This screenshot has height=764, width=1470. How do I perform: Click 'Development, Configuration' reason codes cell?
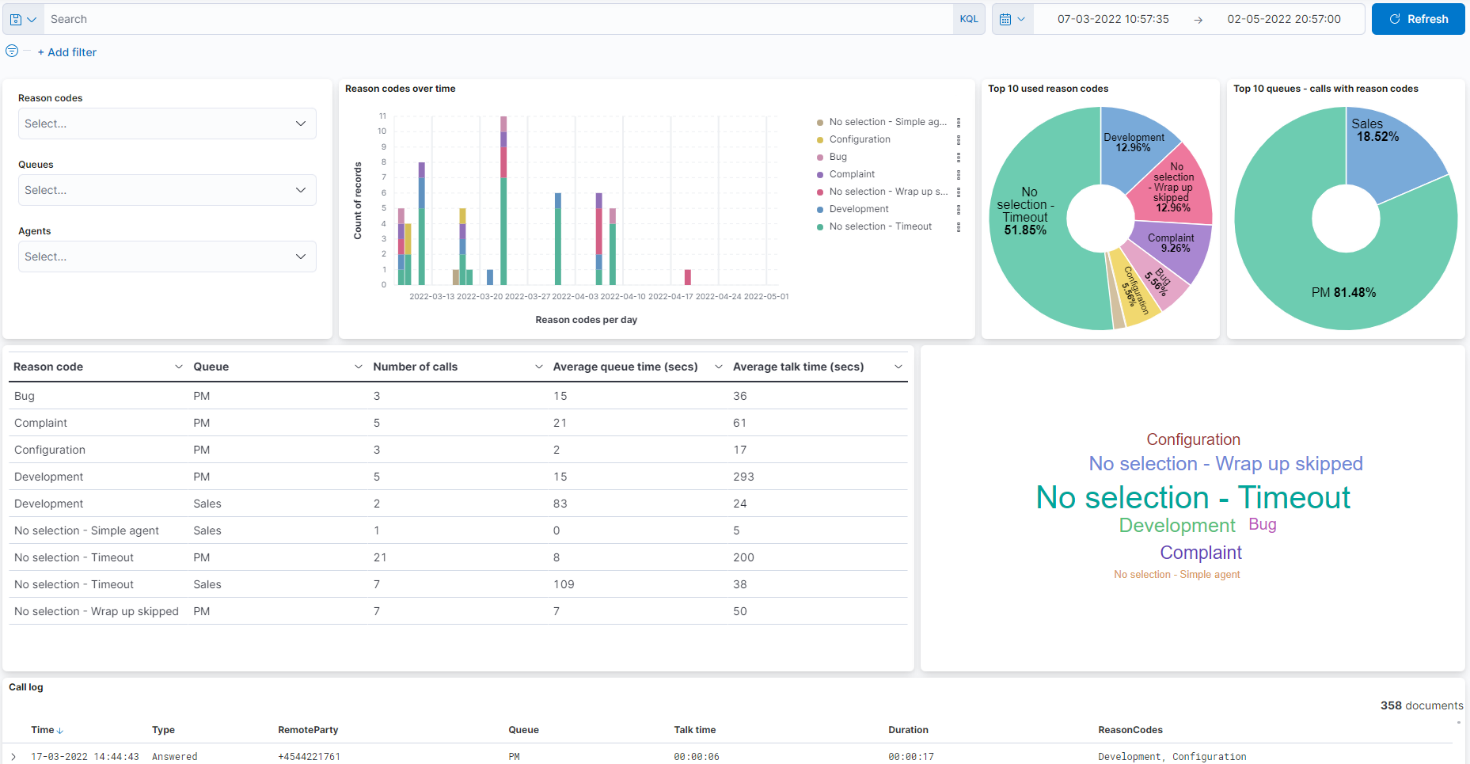coord(1172,757)
